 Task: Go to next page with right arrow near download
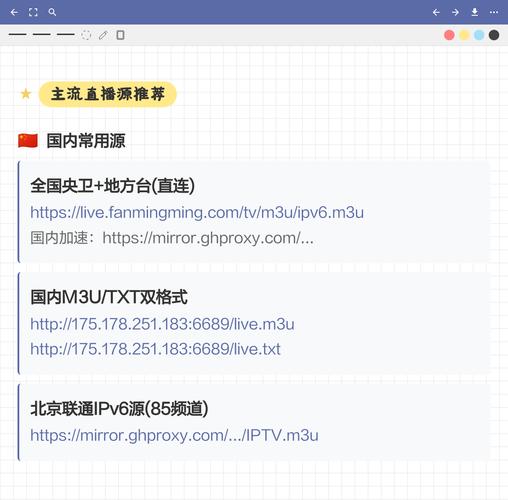[x=455, y=12]
